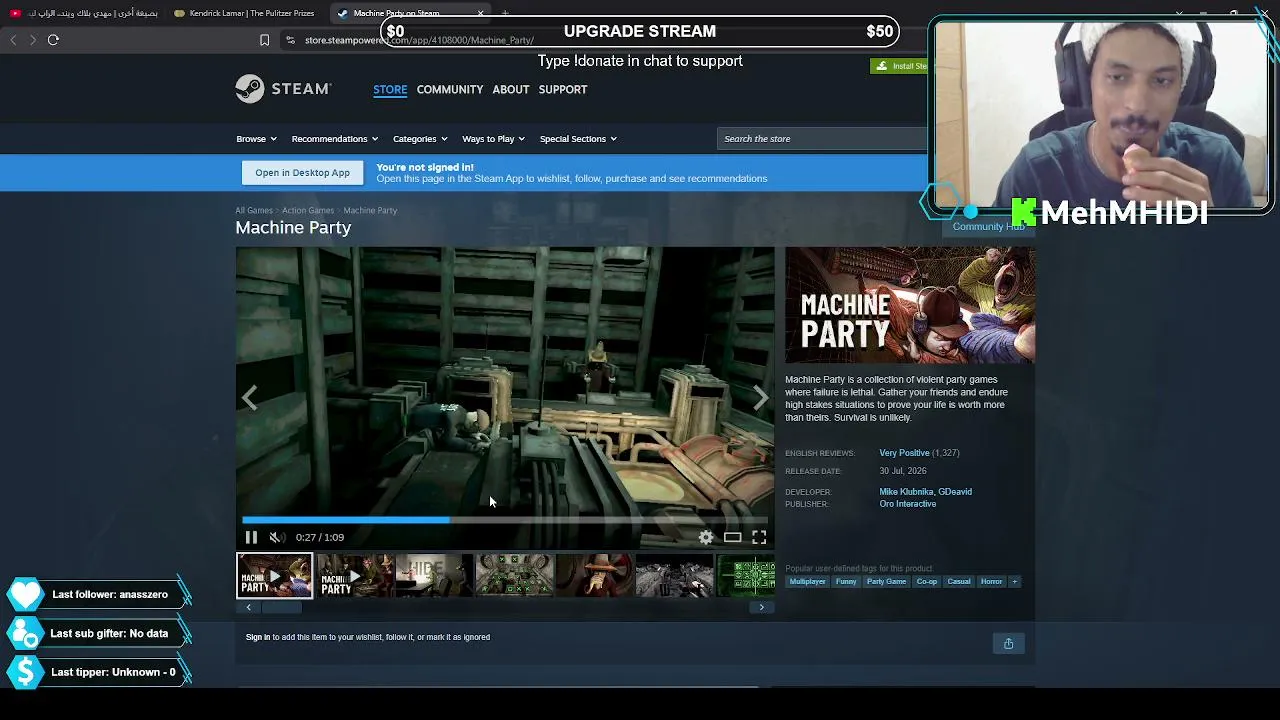Switch to the YouTube Arabic-titled tab
Viewport: 1280px width, 720px height.
[84, 13]
